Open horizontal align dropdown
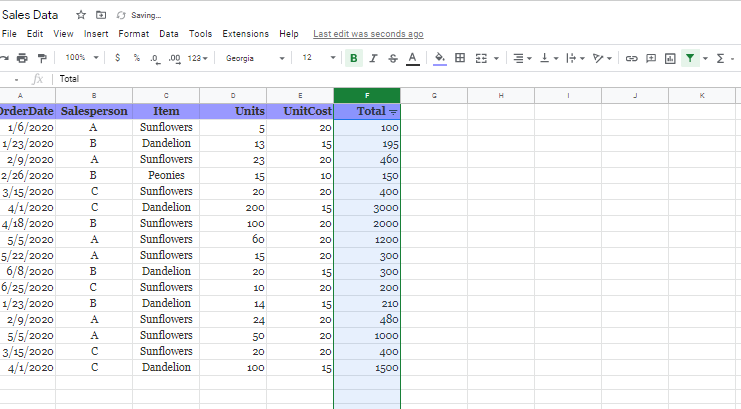Viewport: 741px width, 409px height. (522, 58)
